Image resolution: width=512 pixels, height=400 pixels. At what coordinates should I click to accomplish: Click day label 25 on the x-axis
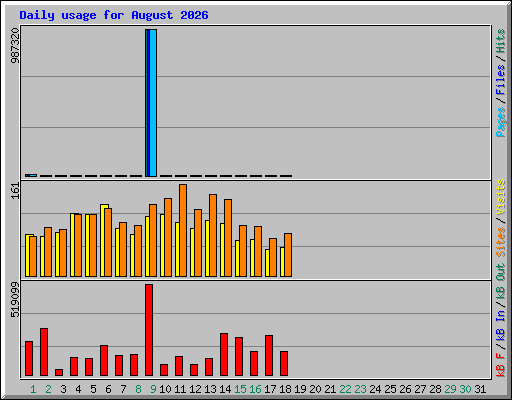click(390, 389)
